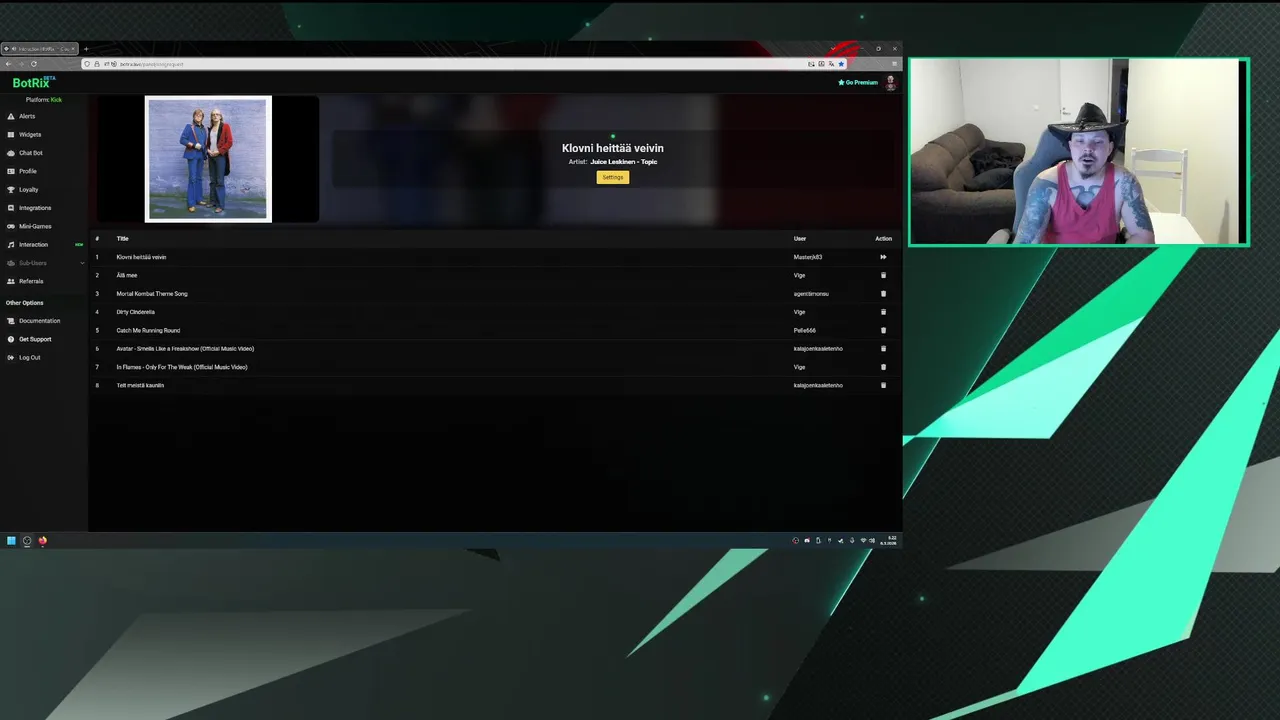Click the taskbar clock
The height and width of the screenshot is (720, 1280).
(x=888, y=540)
